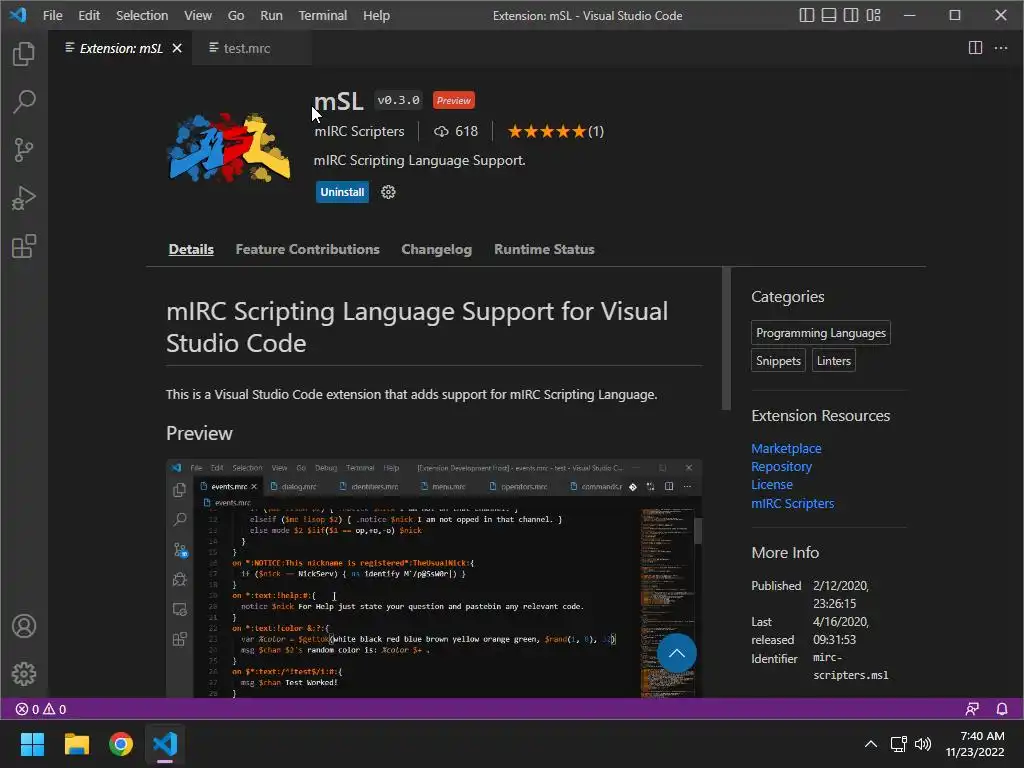Viewport: 1024px width, 768px height.
Task: Open mIRC Scripters link under Extension Resources
Action: point(793,504)
